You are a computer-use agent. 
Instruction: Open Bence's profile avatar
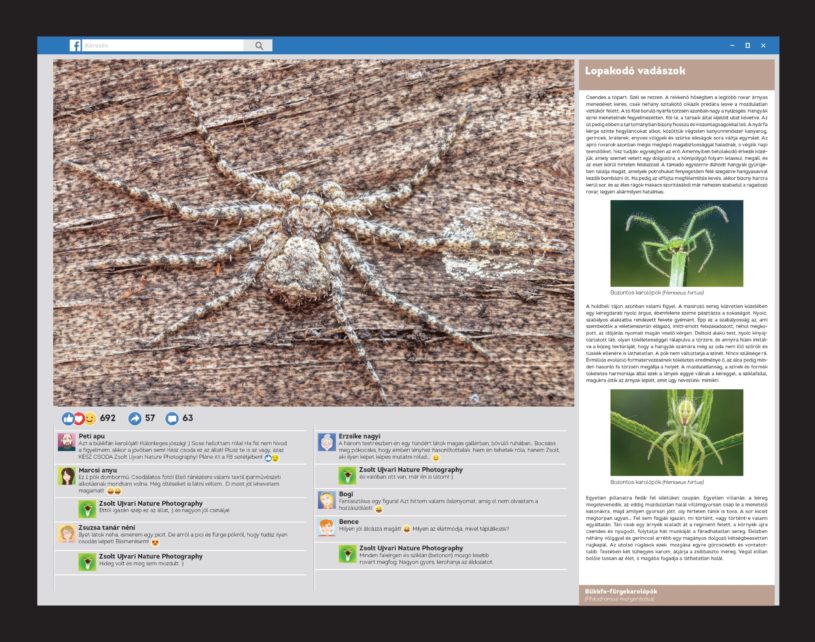[x=326, y=526]
